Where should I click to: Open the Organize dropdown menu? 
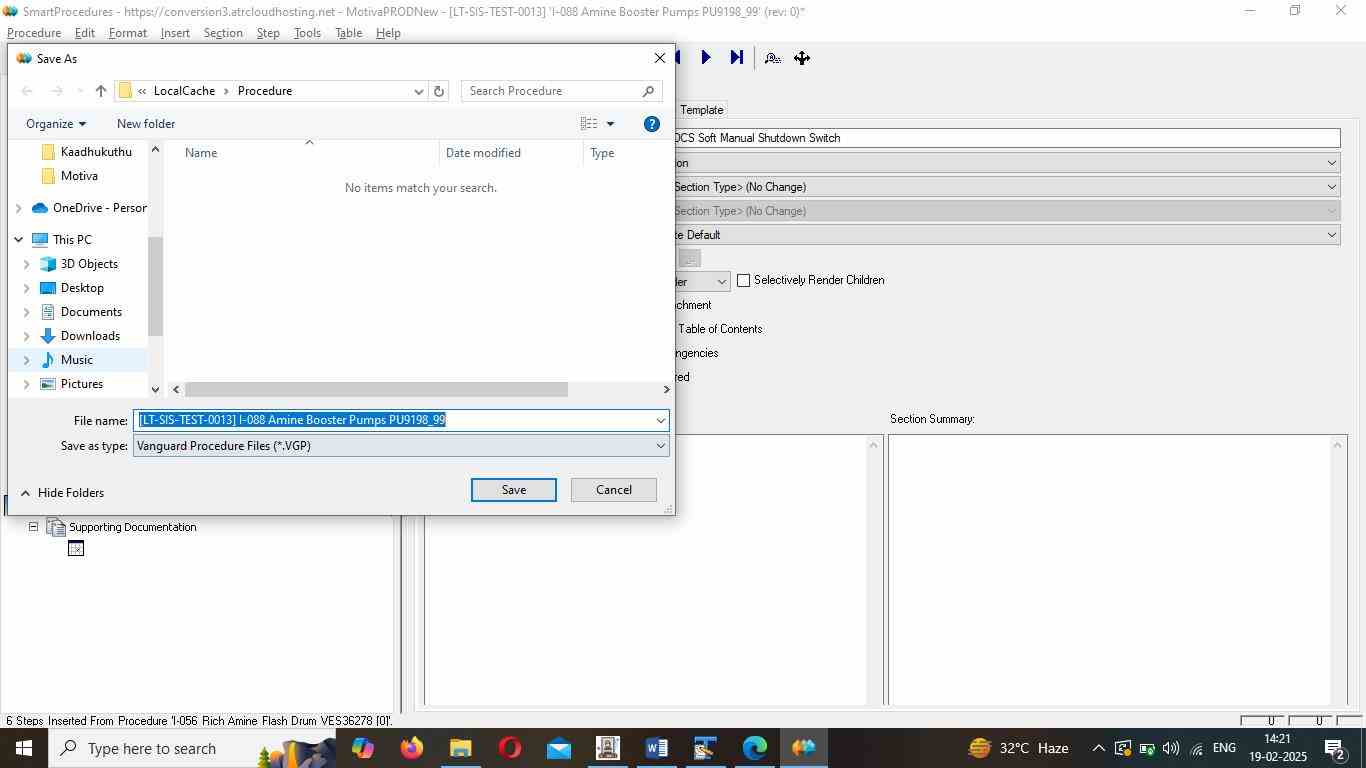click(56, 124)
